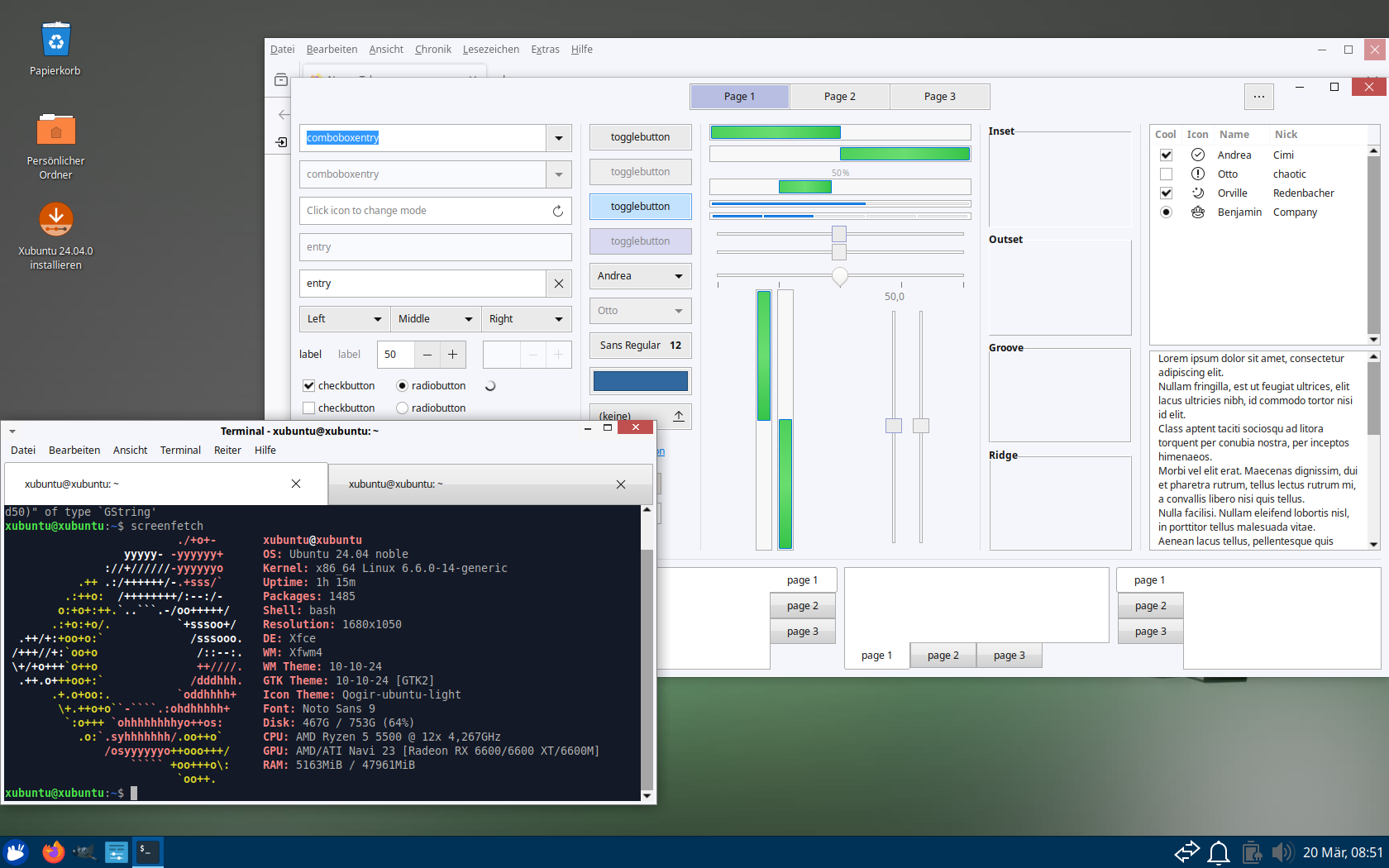
Task: Open GIMP from the taskbar
Action: [x=84, y=851]
